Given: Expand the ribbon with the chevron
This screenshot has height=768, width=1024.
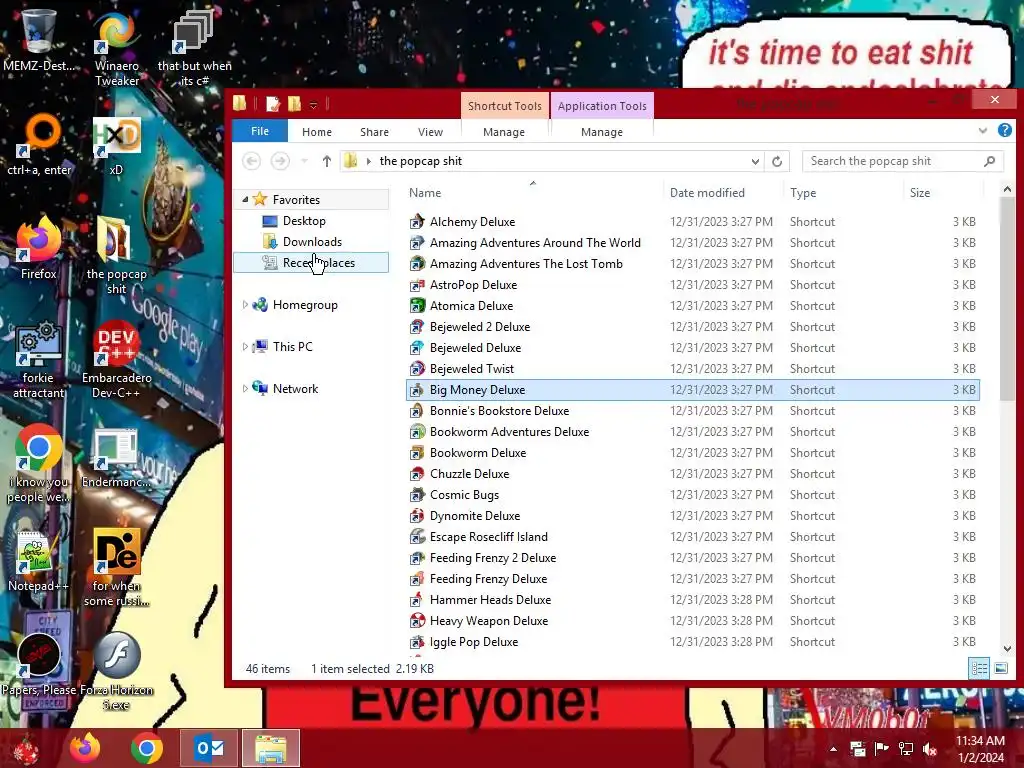Looking at the screenshot, I should pyautogui.click(x=983, y=131).
